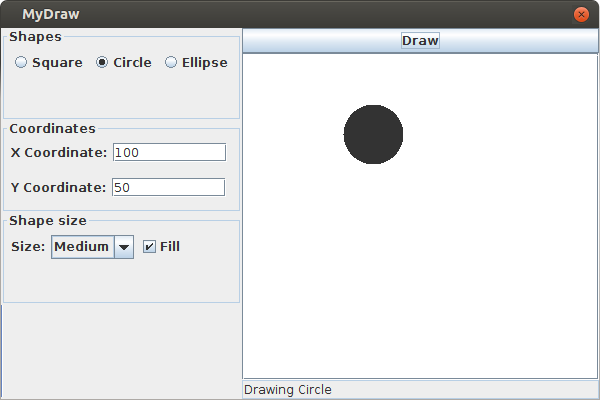The image size is (600, 400).
Task: Click the filled black circle on canvas
Action: coord(373,134)
